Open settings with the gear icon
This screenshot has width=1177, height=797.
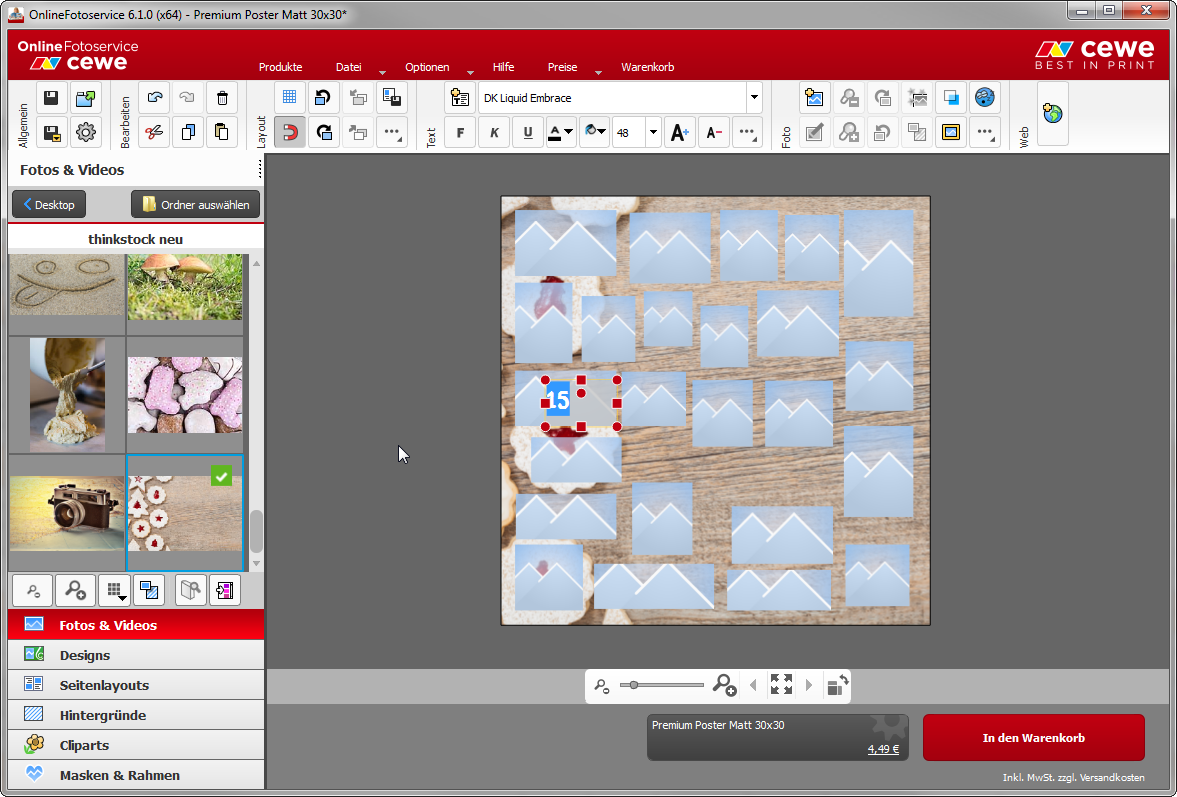pyautogui.click(x=86, y=132)
